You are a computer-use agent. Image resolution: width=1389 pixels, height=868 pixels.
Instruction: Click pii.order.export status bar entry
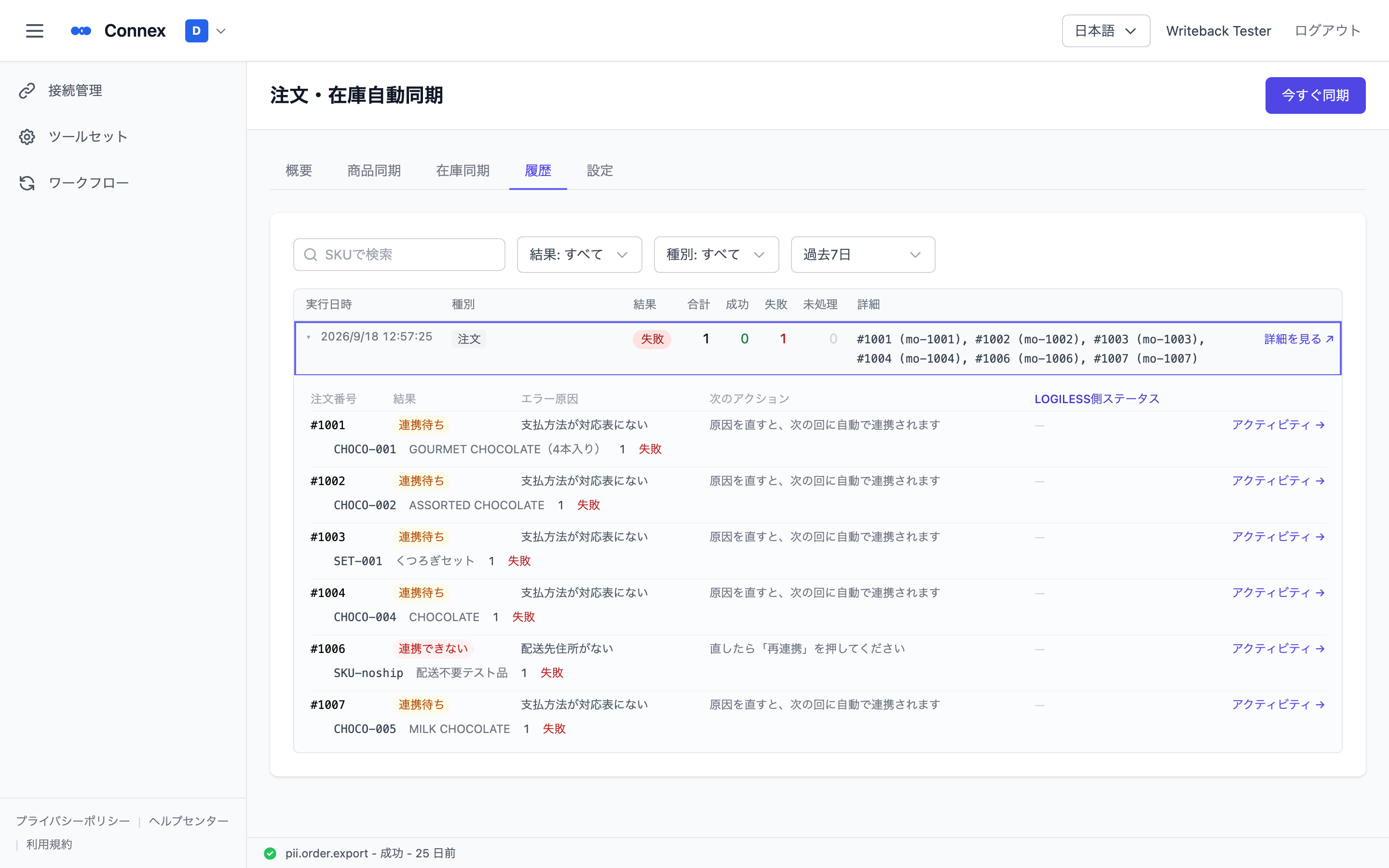point(371,854)
